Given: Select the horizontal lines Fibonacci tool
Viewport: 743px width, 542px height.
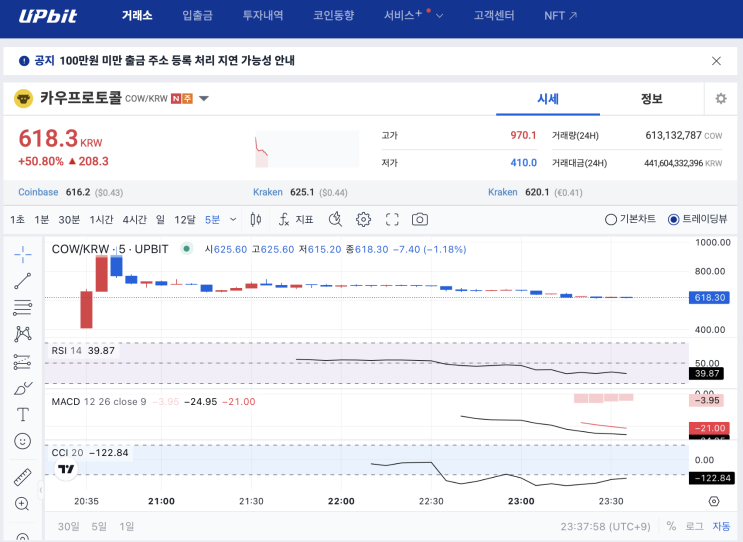Looking at the screenshot, I should [x=23, y=307].
